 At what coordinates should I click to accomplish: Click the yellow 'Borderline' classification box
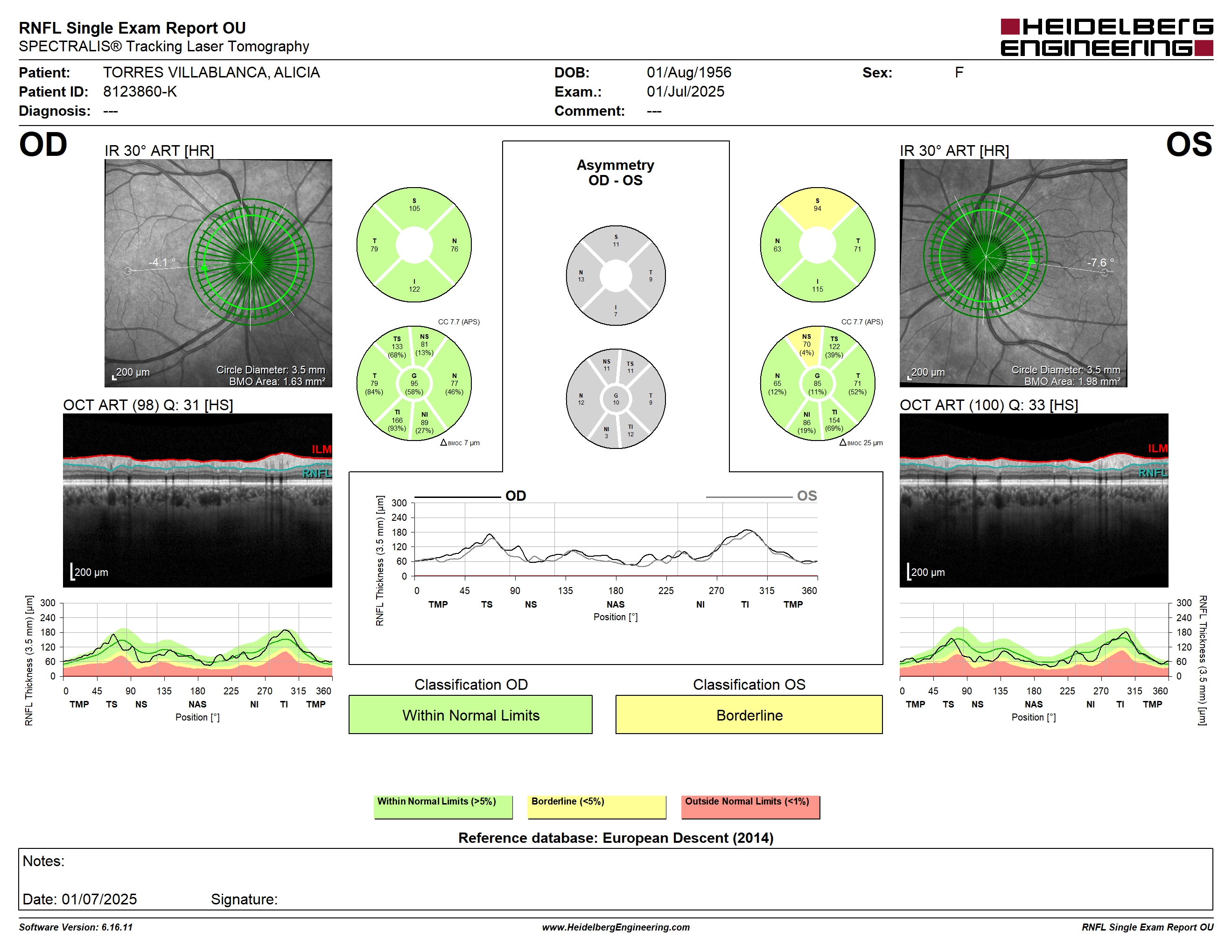pos(749,714)
